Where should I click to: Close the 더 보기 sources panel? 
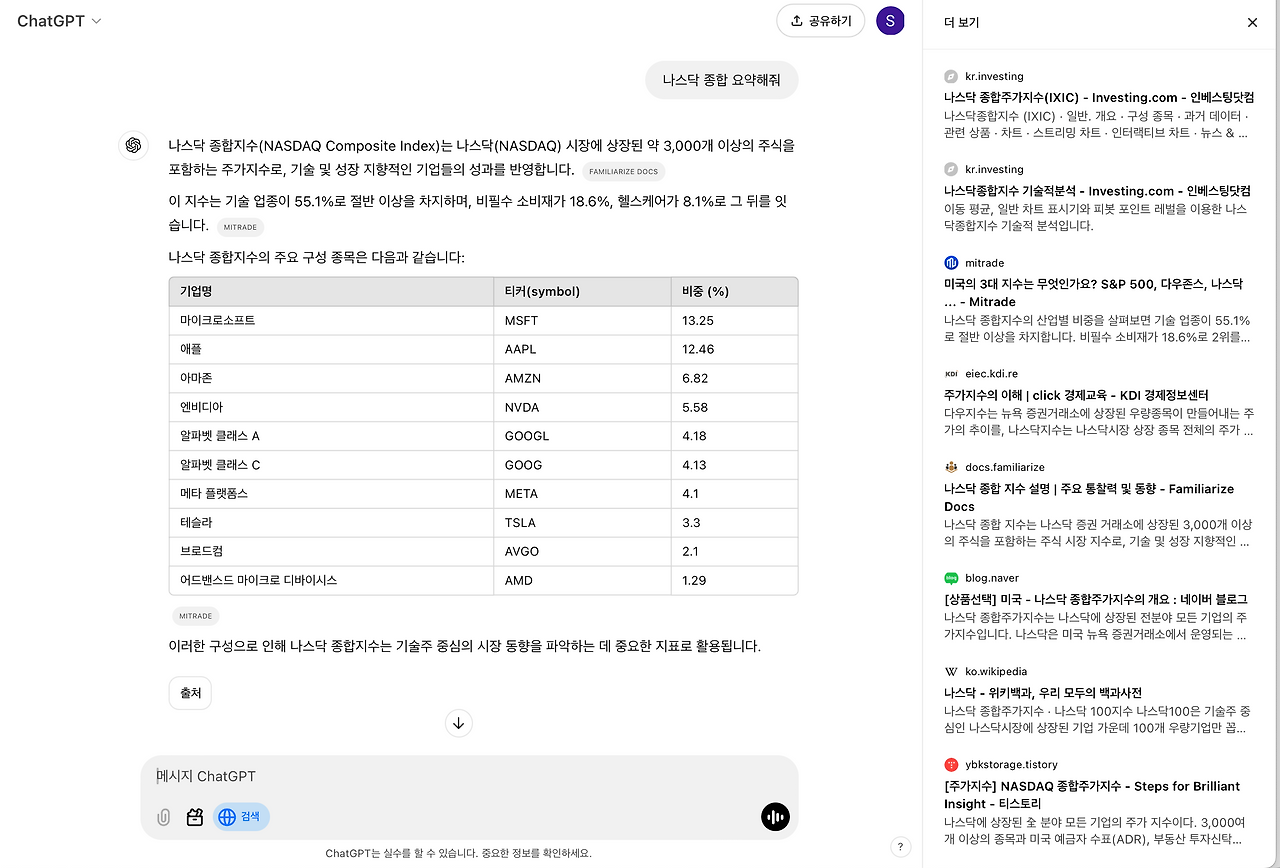click(1252, 22)
